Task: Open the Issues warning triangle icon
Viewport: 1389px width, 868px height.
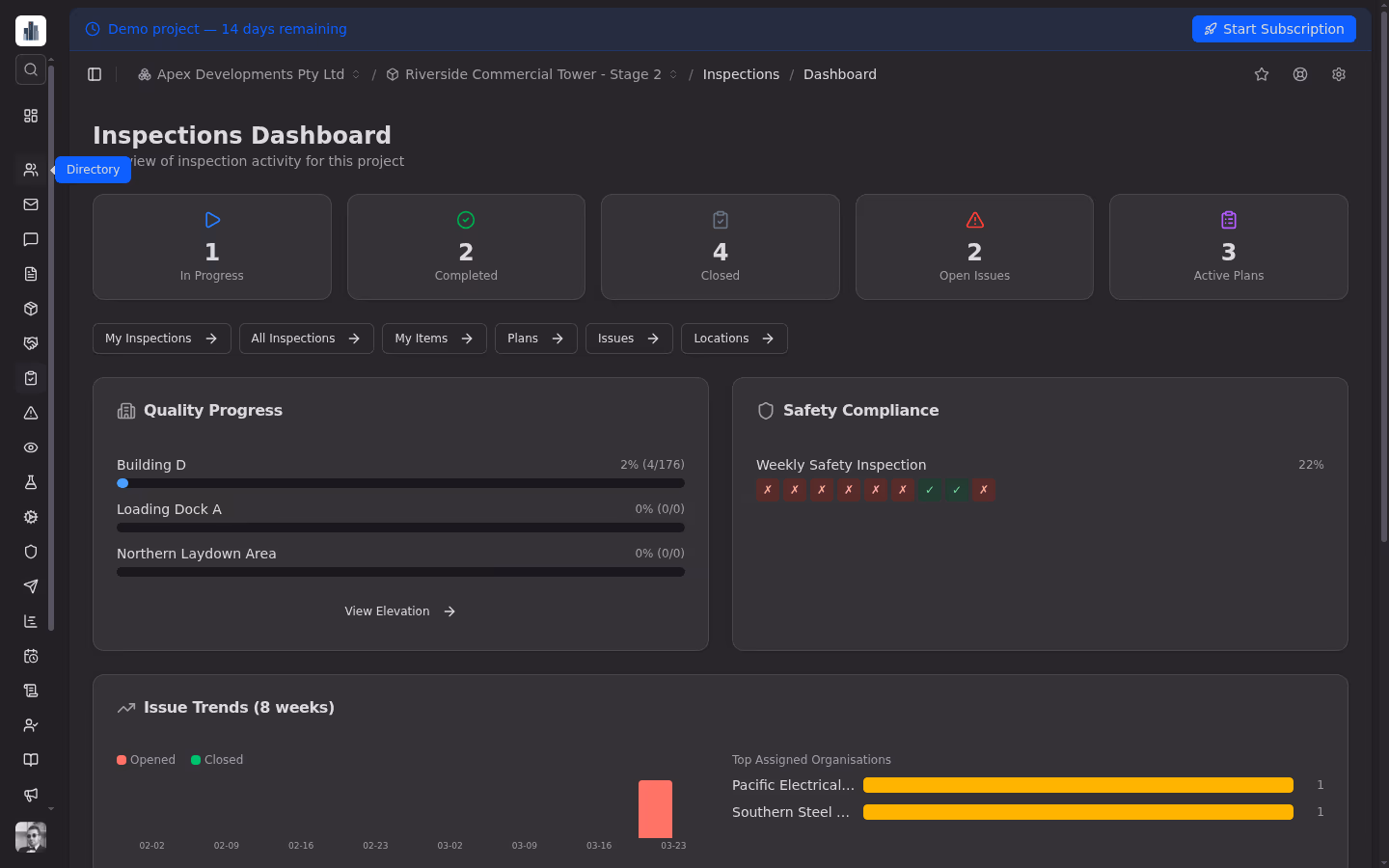Action: 30,413
